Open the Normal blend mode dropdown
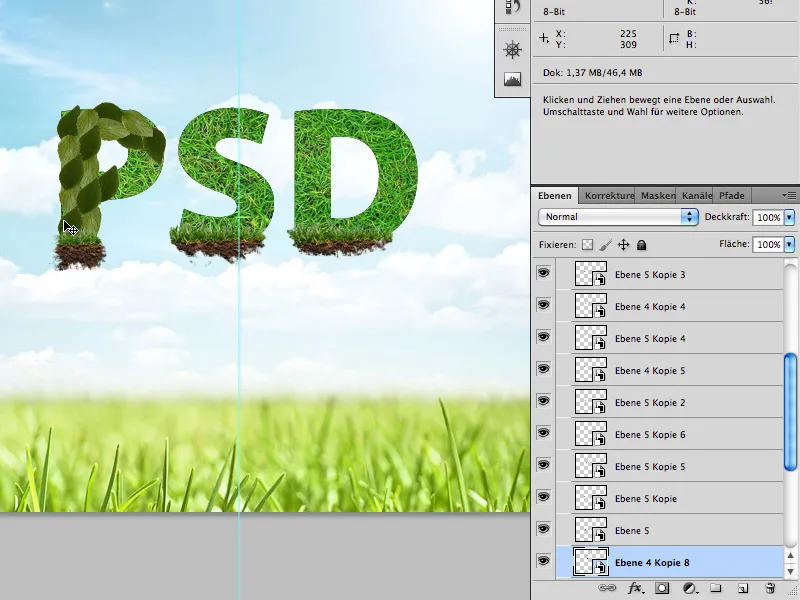800x600 pixels. [618, 217]
